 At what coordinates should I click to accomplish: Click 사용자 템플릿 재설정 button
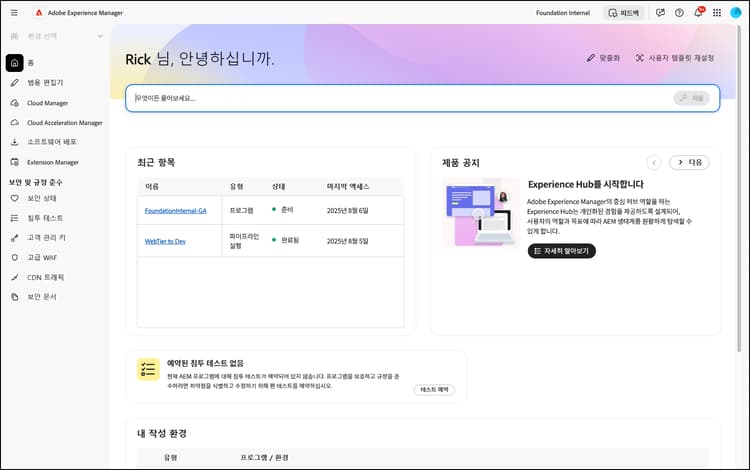(x=675, y=58)
